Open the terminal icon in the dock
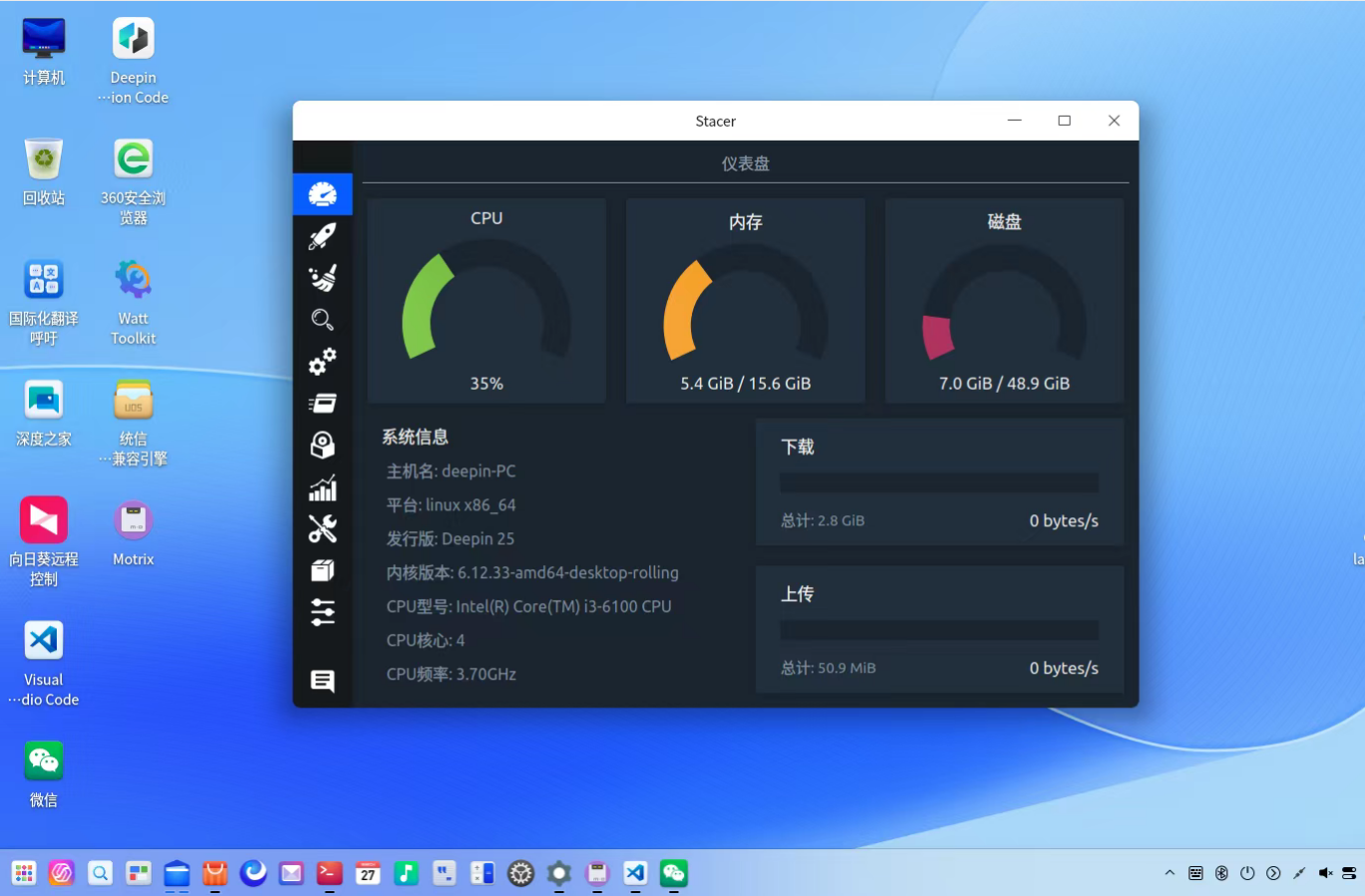This screenshot has height=896, width=1365. click(x=330, y=873)
